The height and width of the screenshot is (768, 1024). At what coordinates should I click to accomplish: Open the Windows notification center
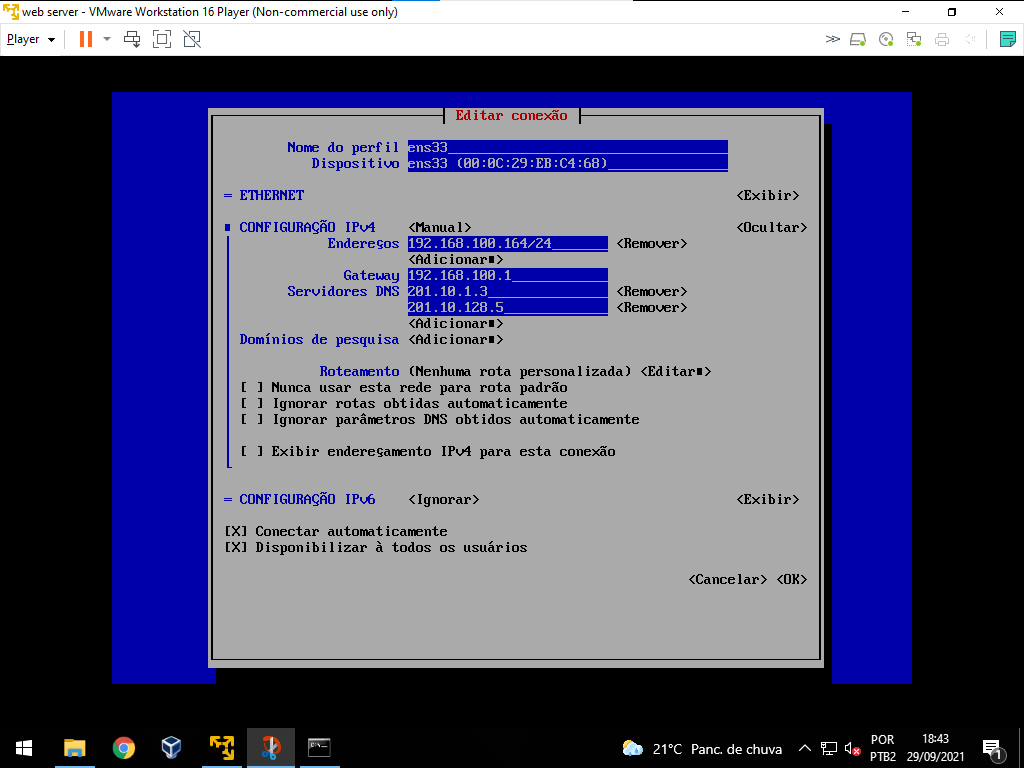(x=991, y=748)
